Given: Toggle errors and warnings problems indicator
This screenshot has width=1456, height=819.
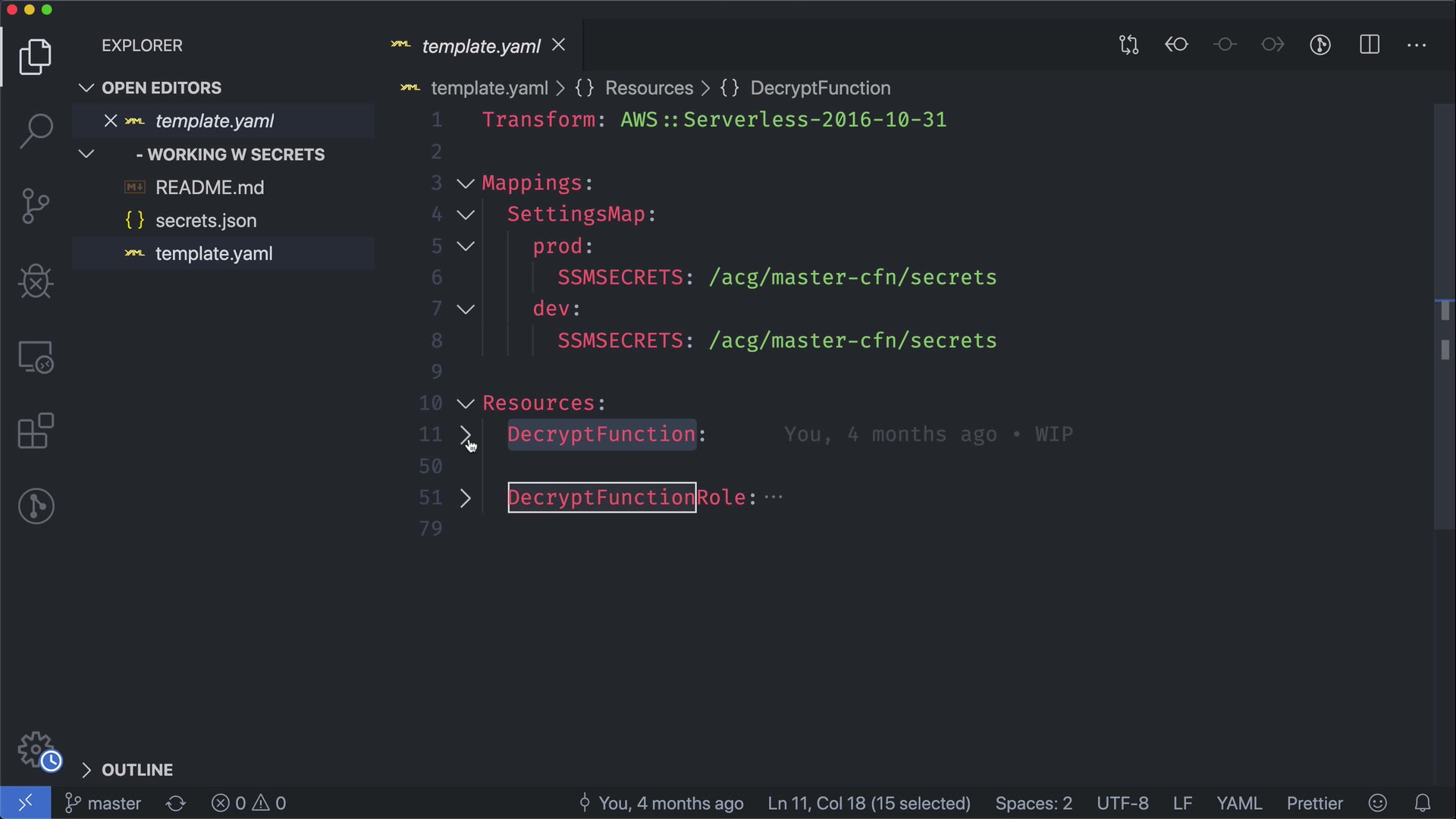Looking at the screenshot, I should 249,803.
